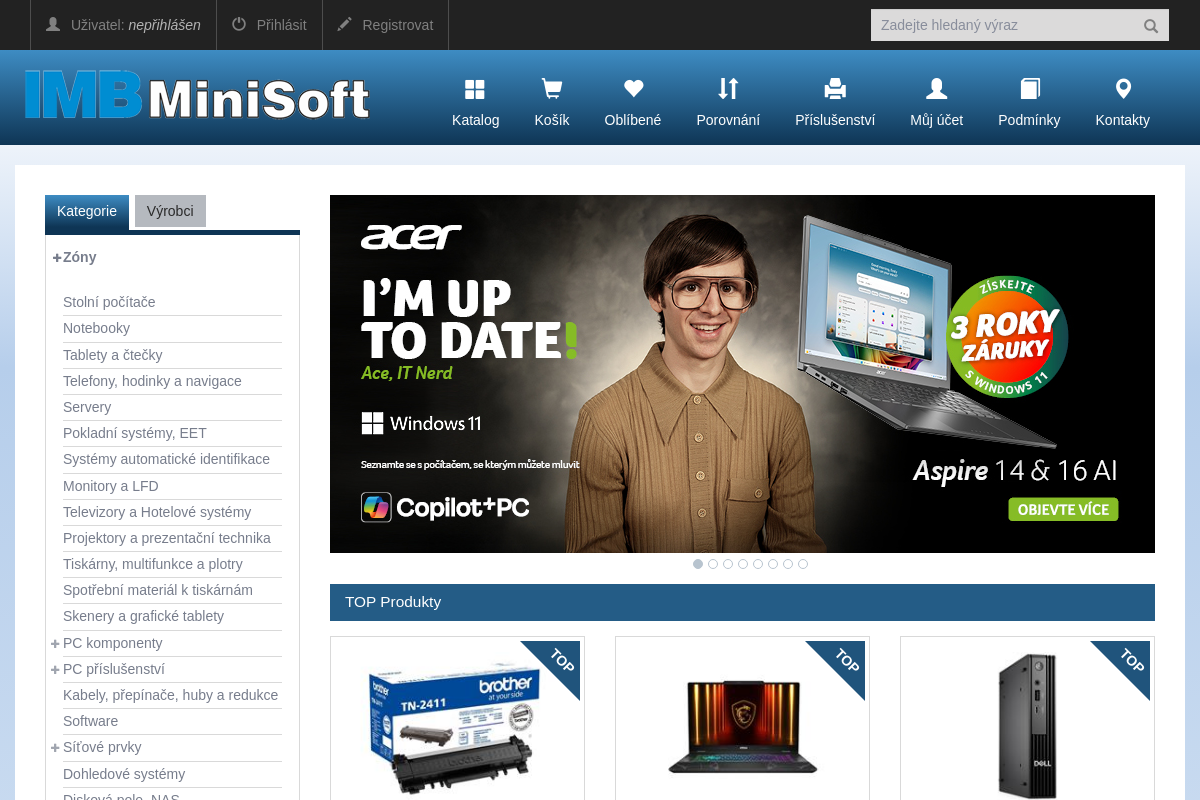The height and width of the screenshot is (800, 1200).
Task: Select the first banner slide dot
Action: [698, 564]
